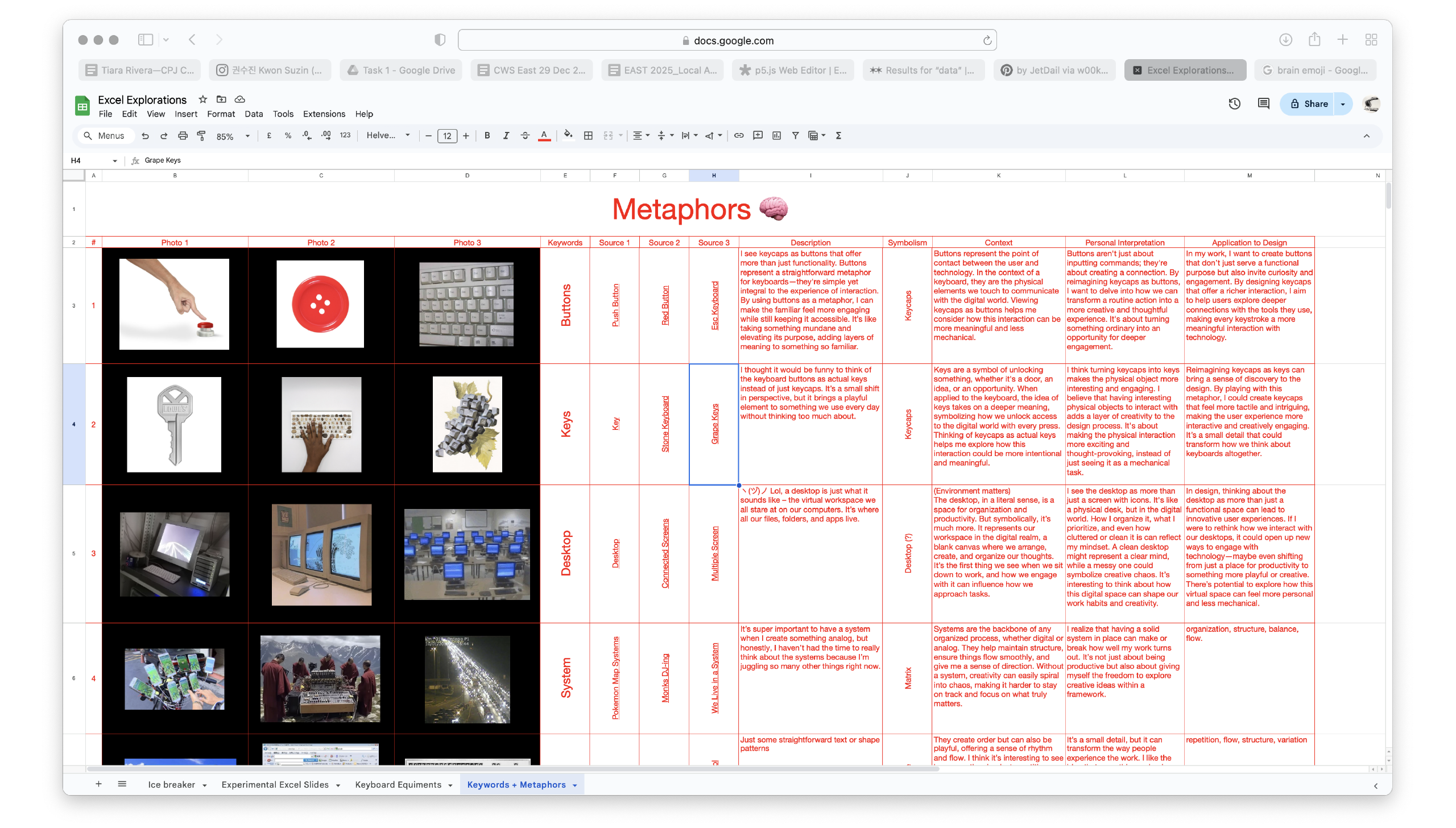
Task: Click the Safari downloads icon
Action: click(x=1286, y=40)
